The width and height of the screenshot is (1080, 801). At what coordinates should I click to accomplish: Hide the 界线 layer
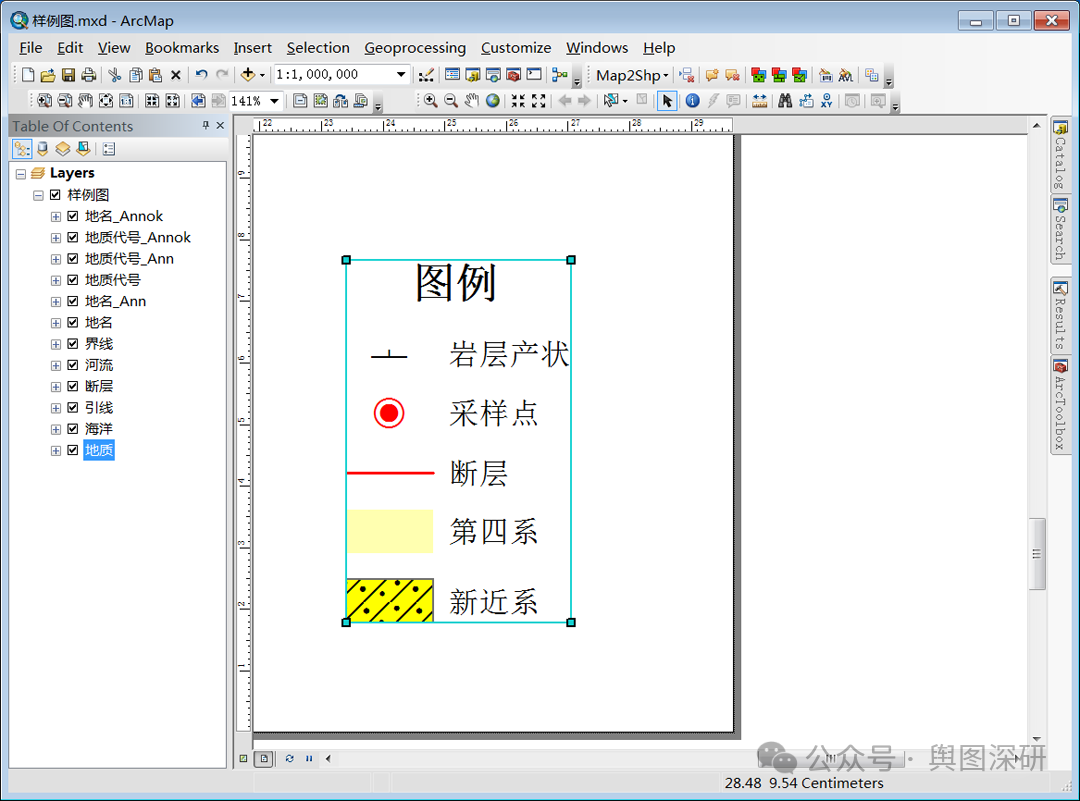coord(72,344)
